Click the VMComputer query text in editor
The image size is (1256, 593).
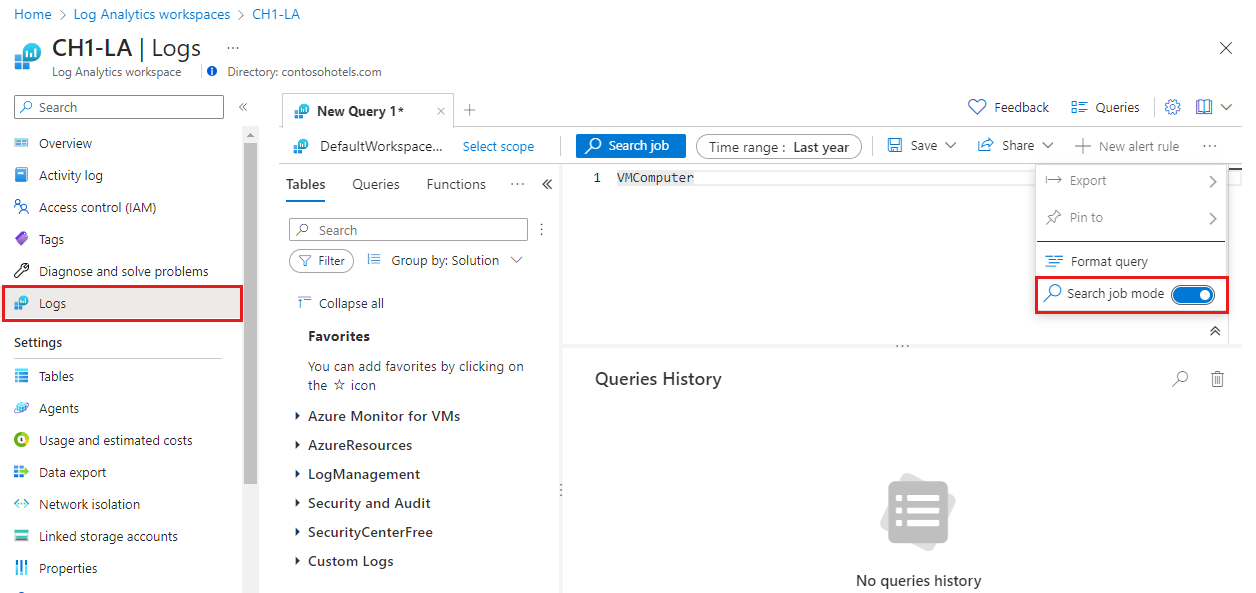point(655,178)
